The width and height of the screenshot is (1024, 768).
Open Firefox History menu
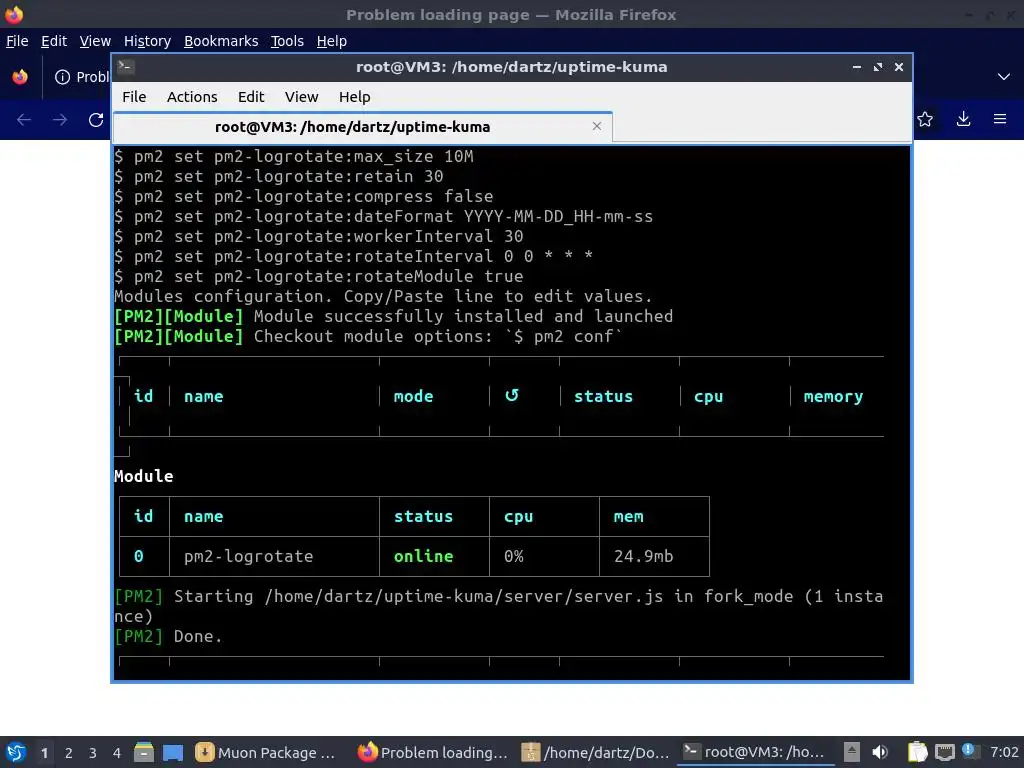(x=147, y=41)
